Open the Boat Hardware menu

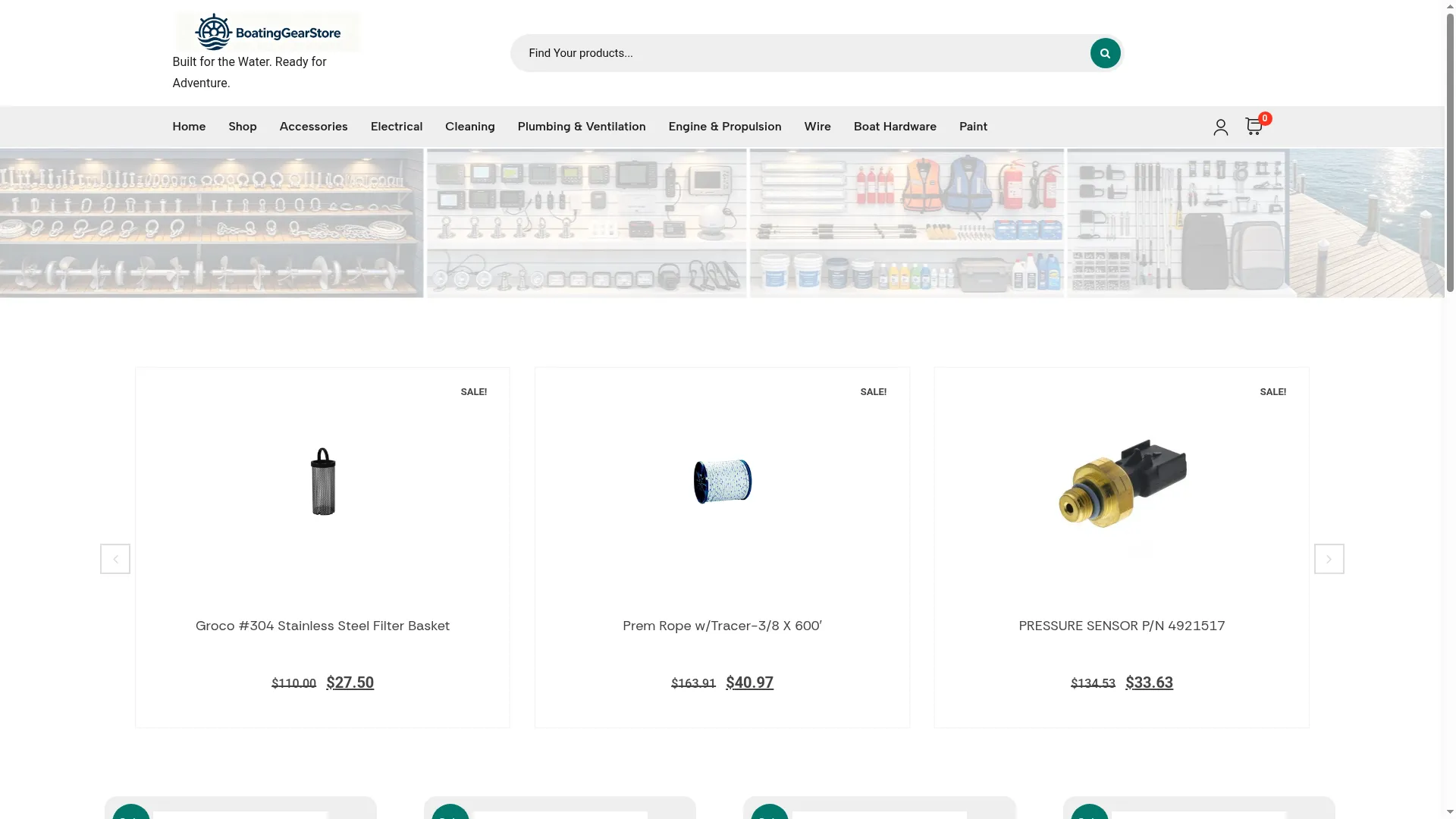(895, 127)
